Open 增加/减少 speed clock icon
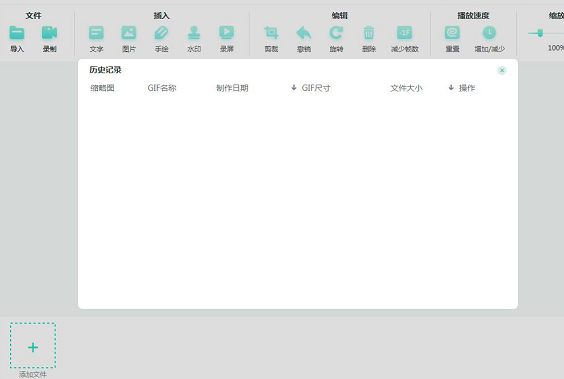 click(x=489, y=33)
